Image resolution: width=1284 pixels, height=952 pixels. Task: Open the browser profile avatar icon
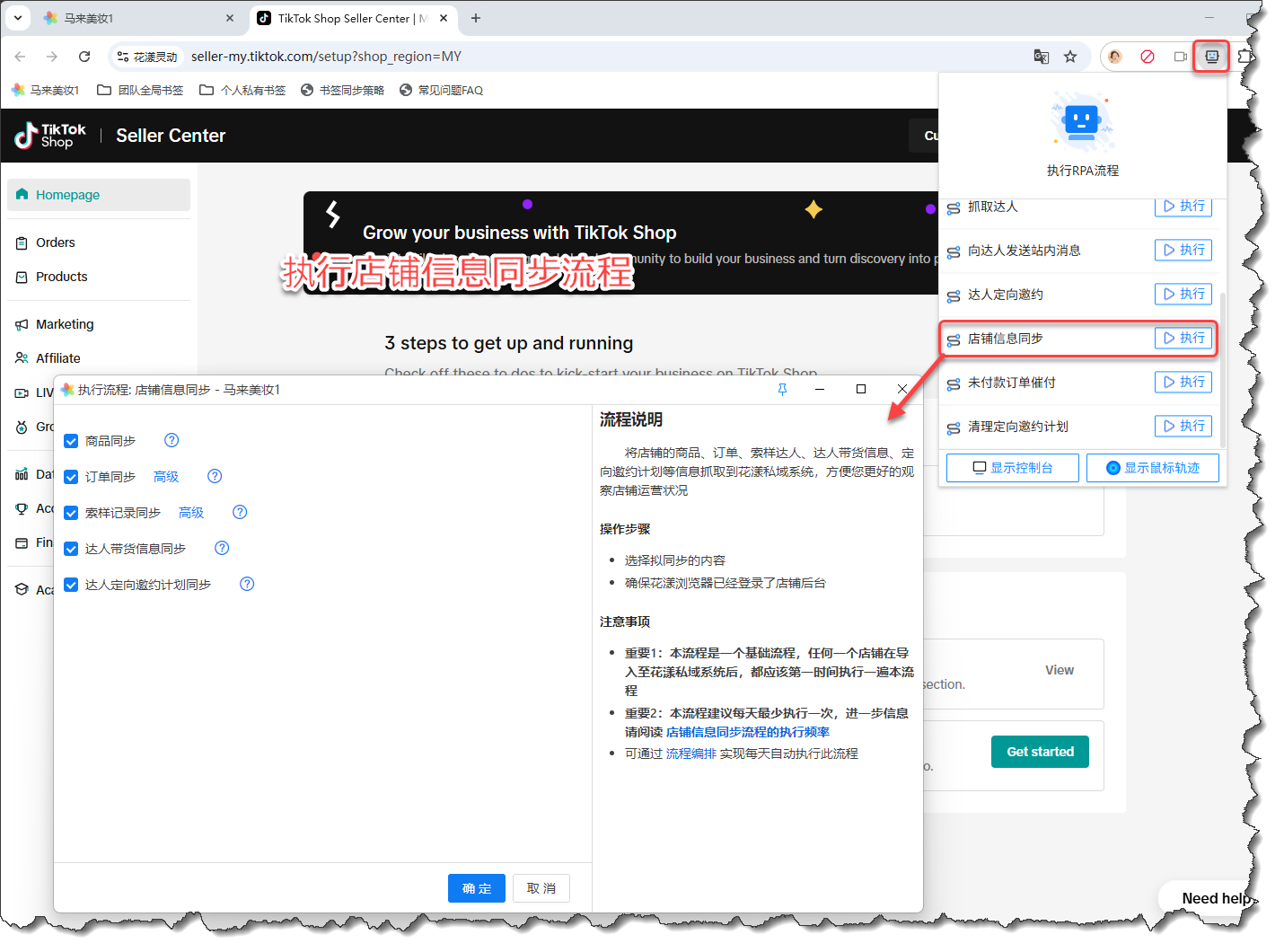1115,57
